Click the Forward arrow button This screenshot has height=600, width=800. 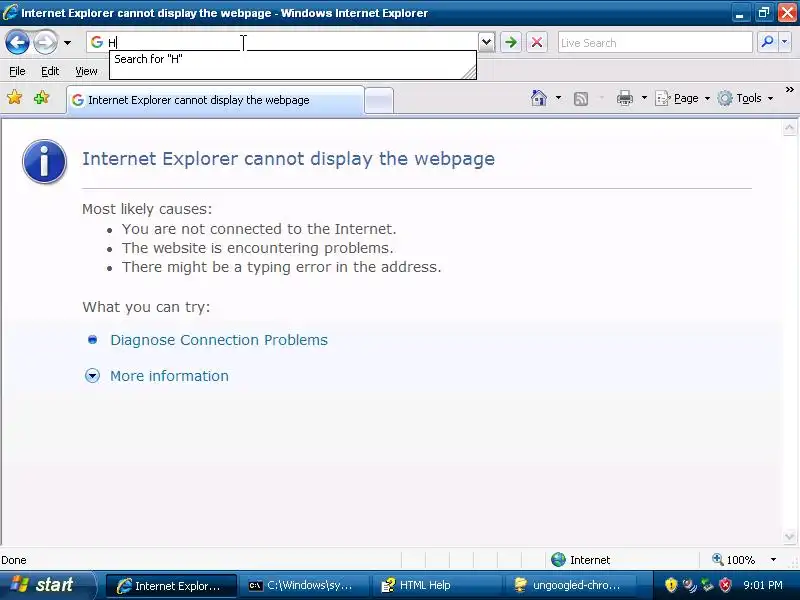click(x=45, y=42)
